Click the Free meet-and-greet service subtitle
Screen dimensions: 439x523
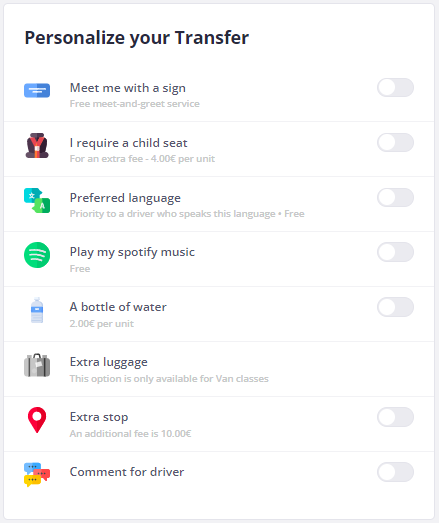134,104
